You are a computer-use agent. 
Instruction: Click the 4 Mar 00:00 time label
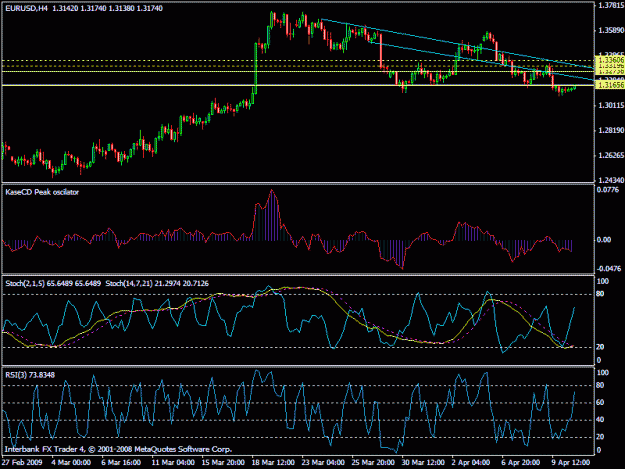(71, 463)
